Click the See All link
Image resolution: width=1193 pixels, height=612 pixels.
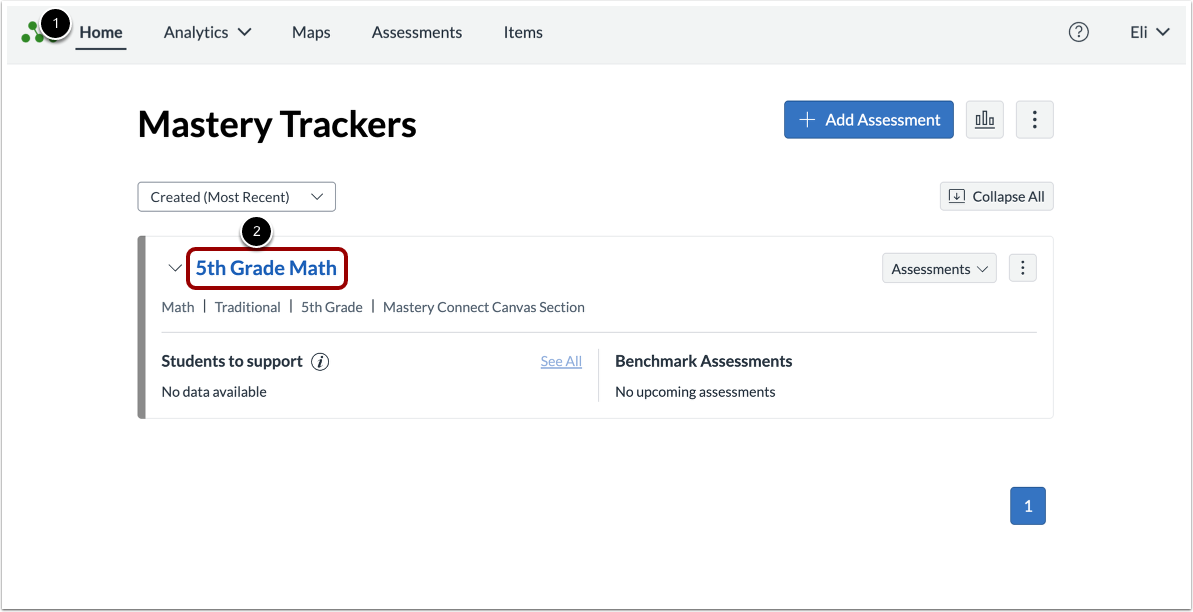tap(562, 361)
